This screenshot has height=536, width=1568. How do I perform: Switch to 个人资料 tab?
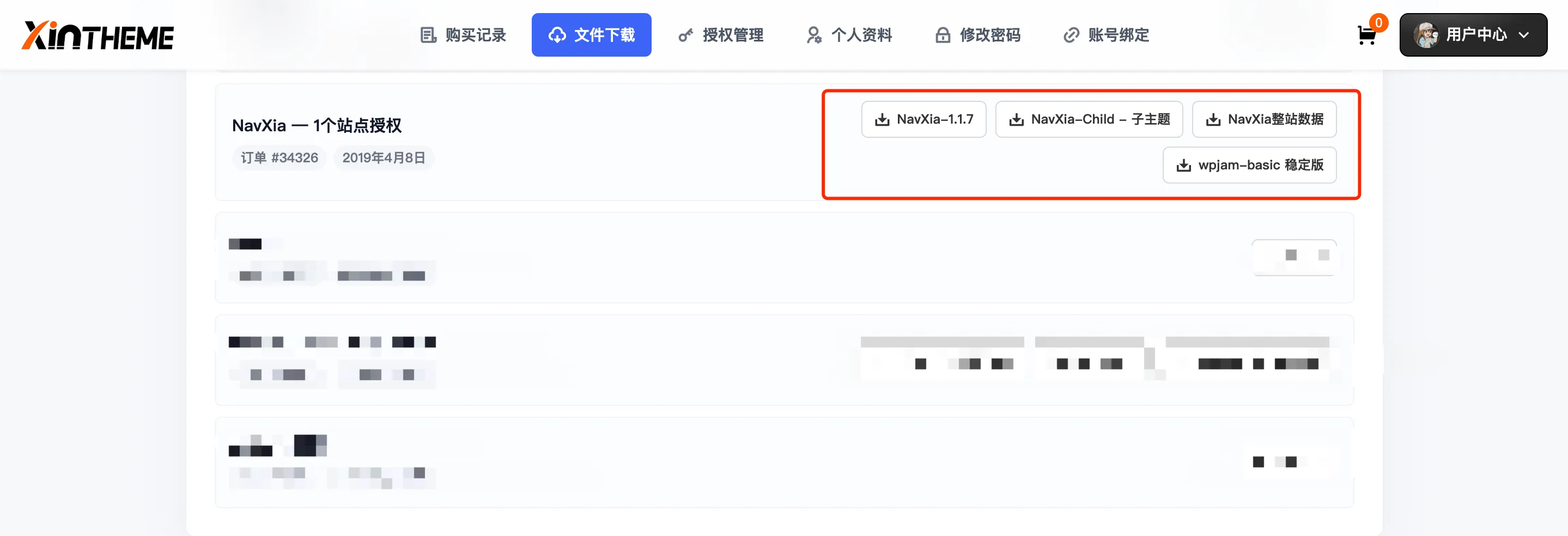[849, 35]
